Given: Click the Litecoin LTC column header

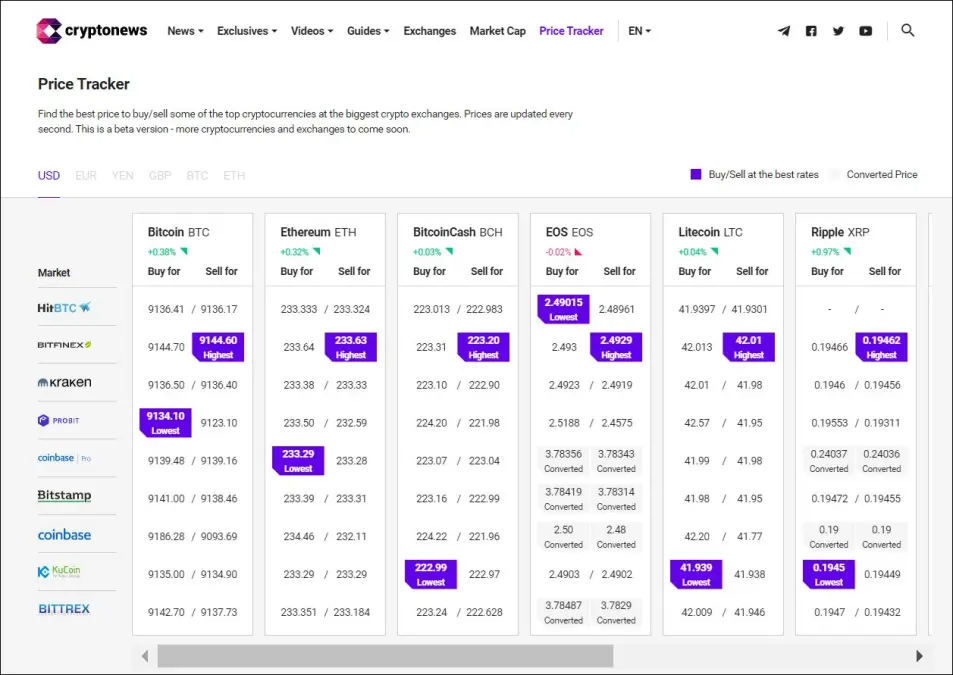Looking at the screenshot, I should pos(710,232).
